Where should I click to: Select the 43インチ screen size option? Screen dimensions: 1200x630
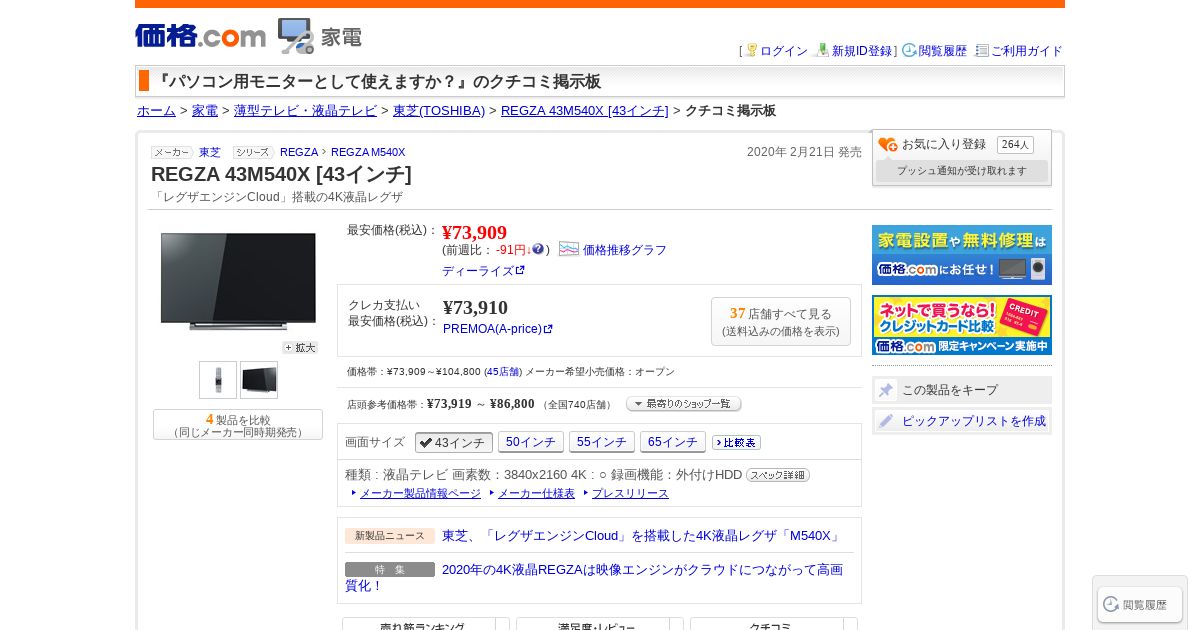pos(454,442)
